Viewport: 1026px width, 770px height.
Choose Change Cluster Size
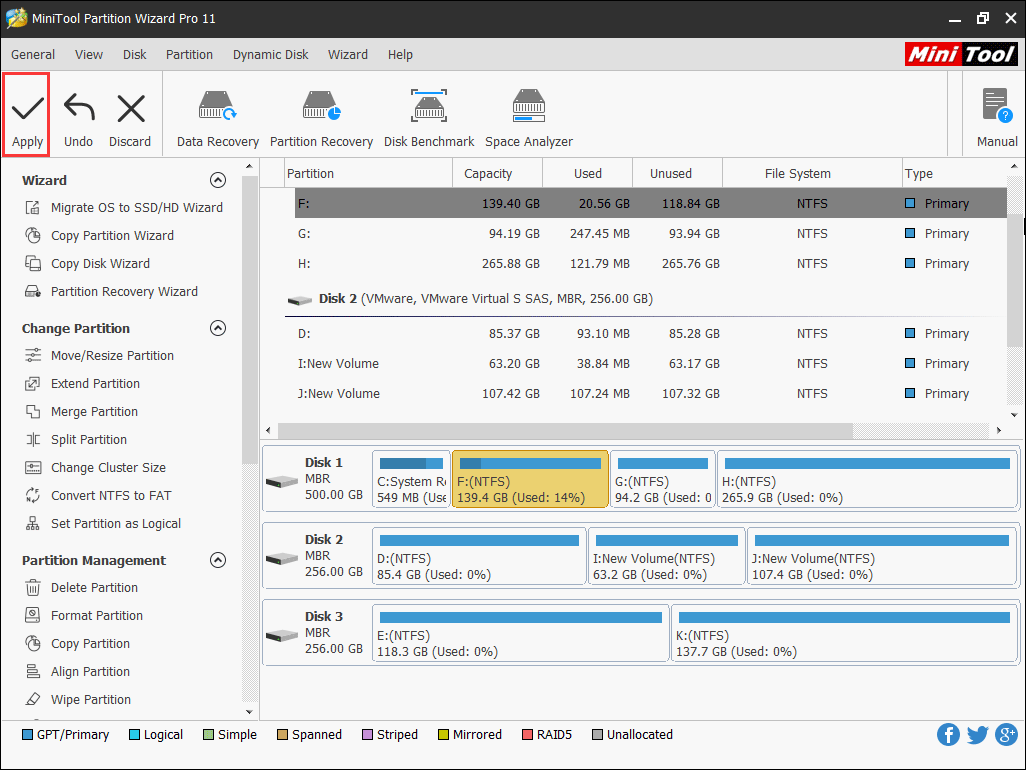coord(96,468)
